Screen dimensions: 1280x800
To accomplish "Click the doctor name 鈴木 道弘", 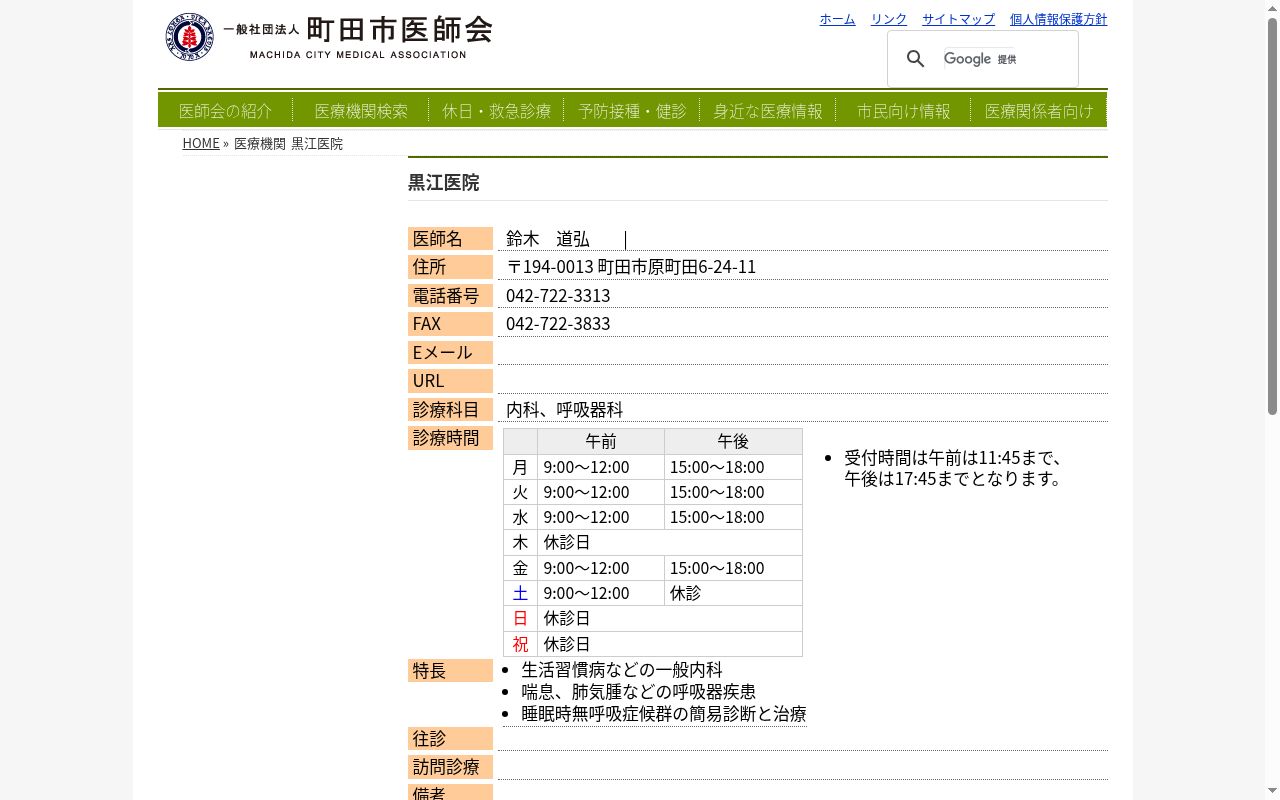I will point(547,239).
